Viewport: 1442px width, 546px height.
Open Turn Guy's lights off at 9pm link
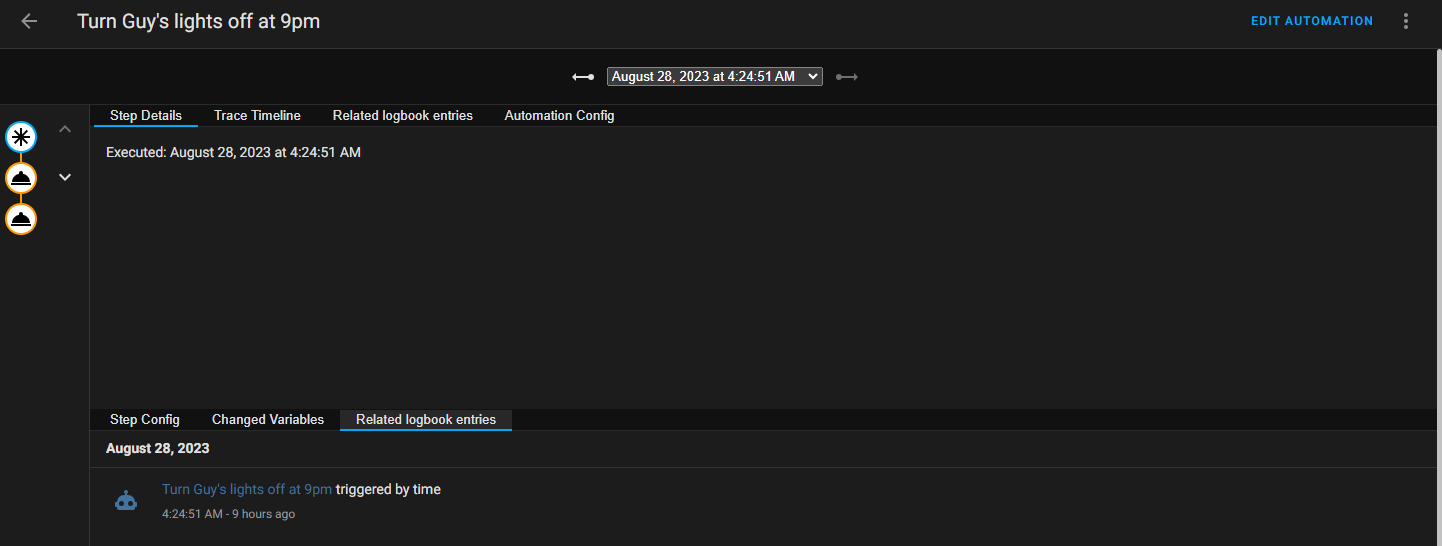[x=247, y=489]
